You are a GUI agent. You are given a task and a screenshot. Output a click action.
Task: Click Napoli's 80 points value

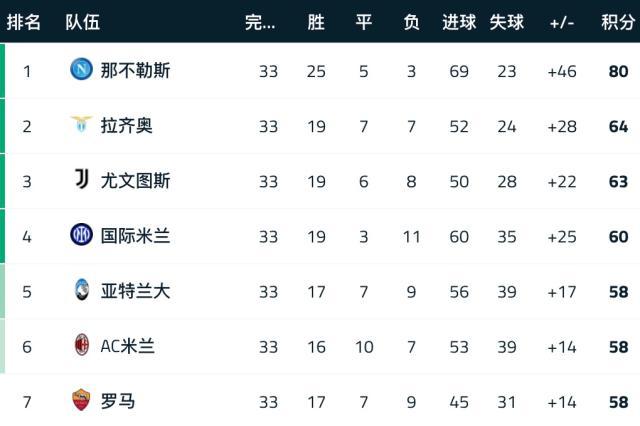(x=618, y=71)
